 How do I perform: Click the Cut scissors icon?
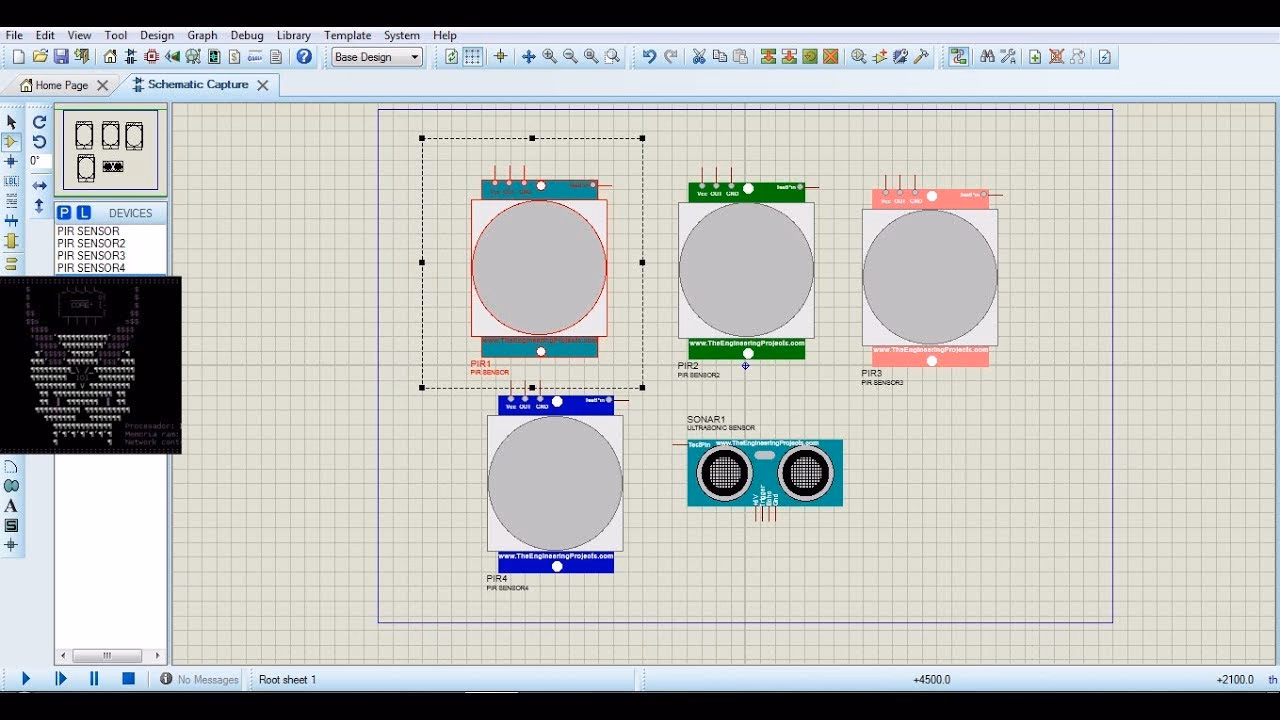coord(698,57)
